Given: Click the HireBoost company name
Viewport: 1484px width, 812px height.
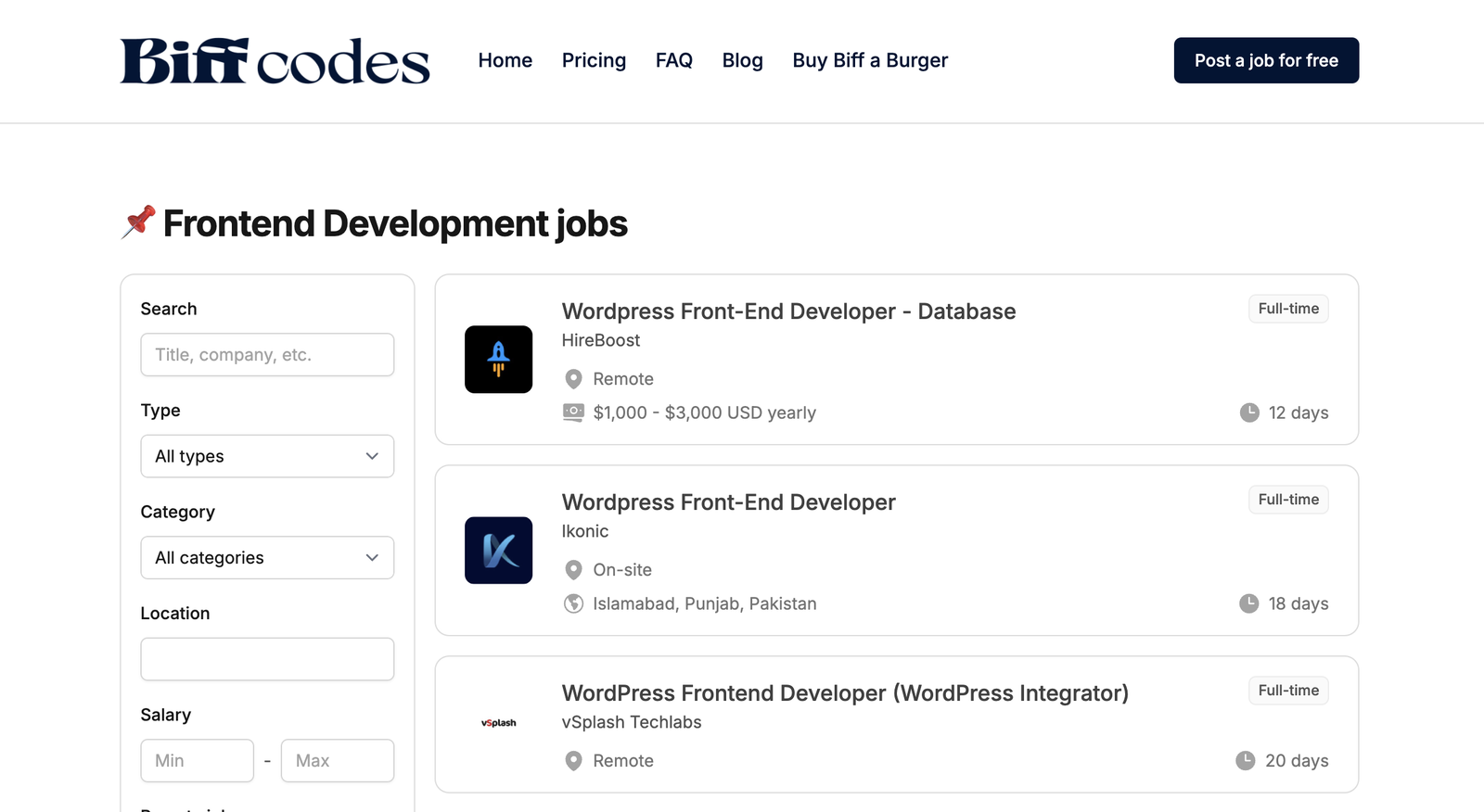Looking at the screenshot, I should coord(601,340).
